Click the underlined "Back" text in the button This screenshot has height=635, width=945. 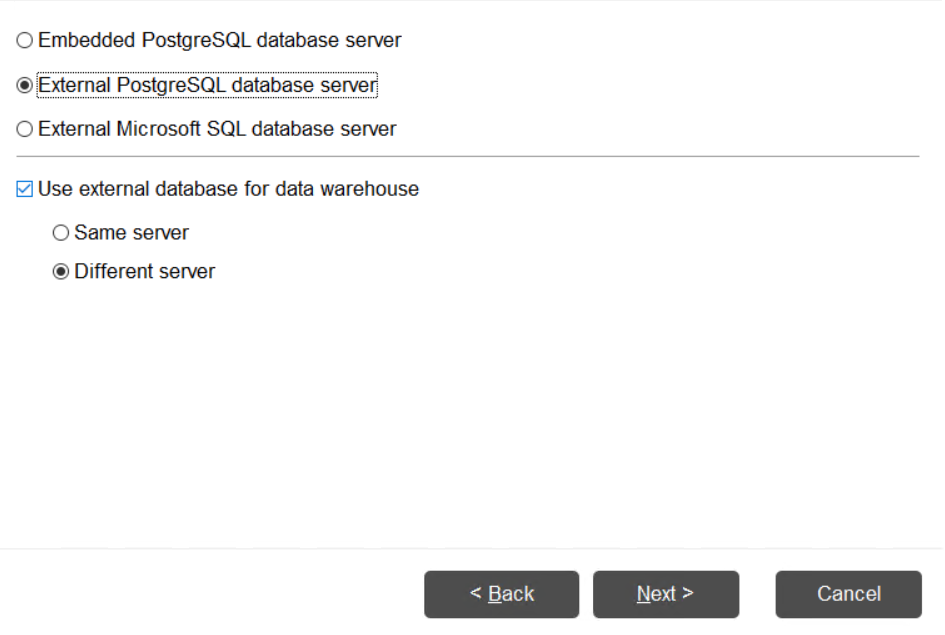(510, 594)
